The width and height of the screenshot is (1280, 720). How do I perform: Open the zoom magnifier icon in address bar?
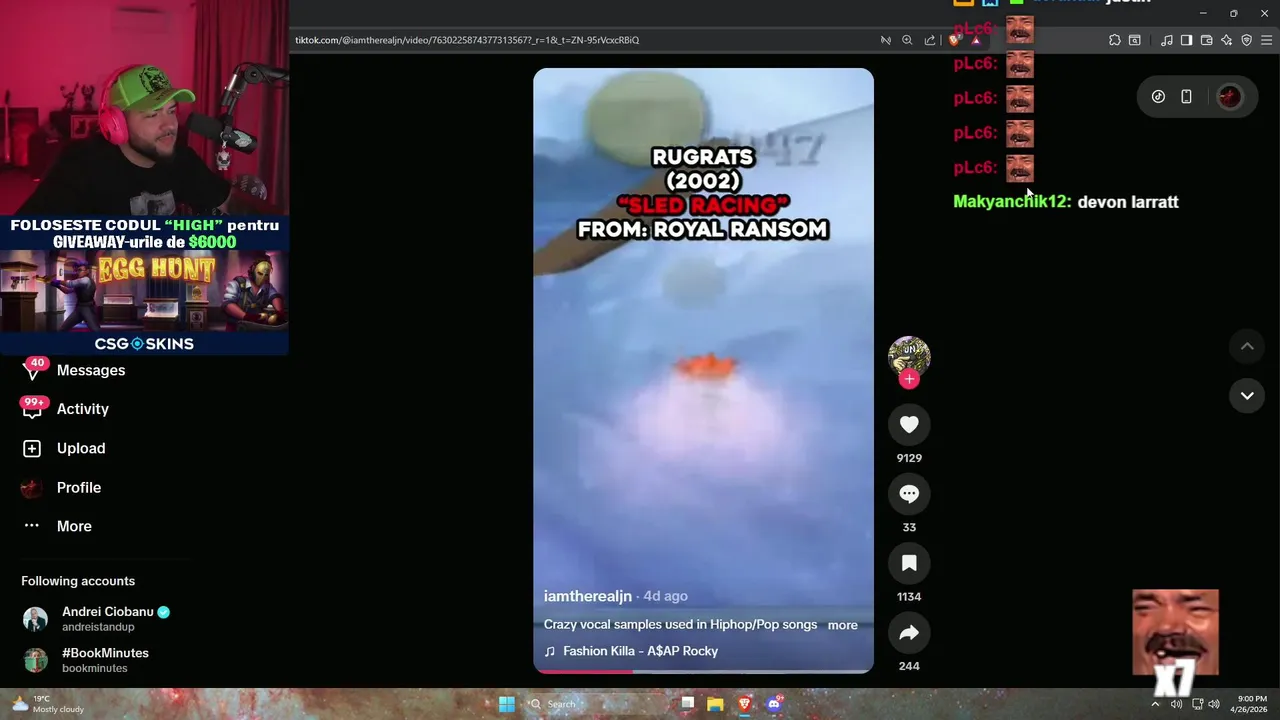[907, 40]
